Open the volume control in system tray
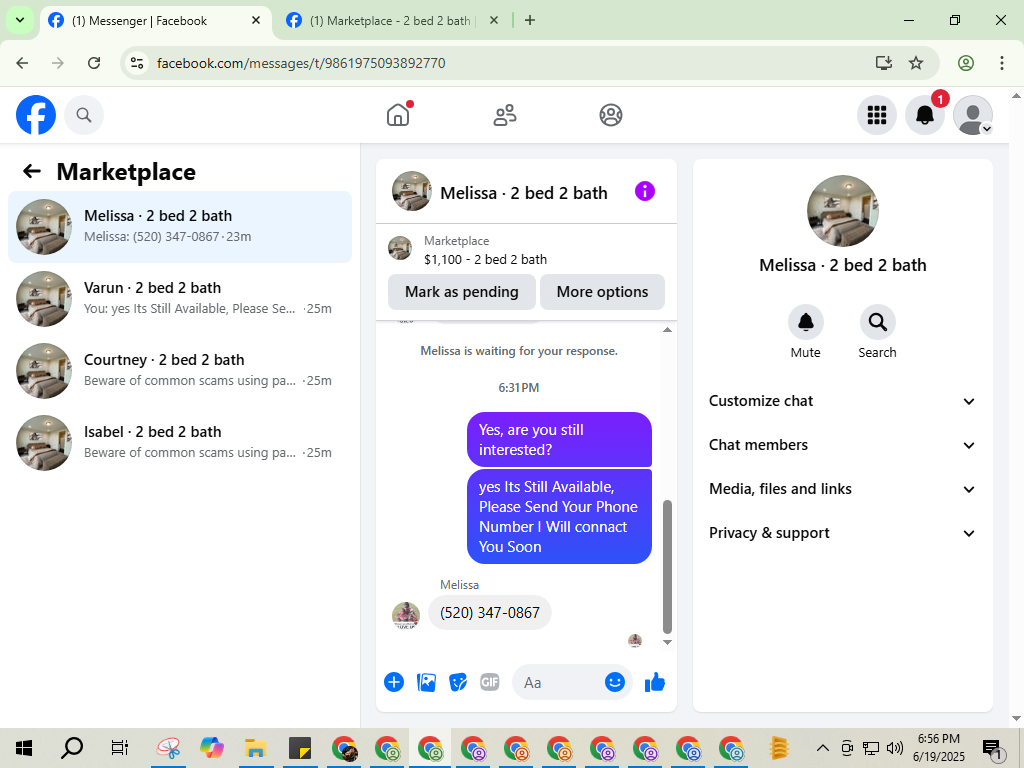Viewport: 1024px width, 768px height. 895,748
